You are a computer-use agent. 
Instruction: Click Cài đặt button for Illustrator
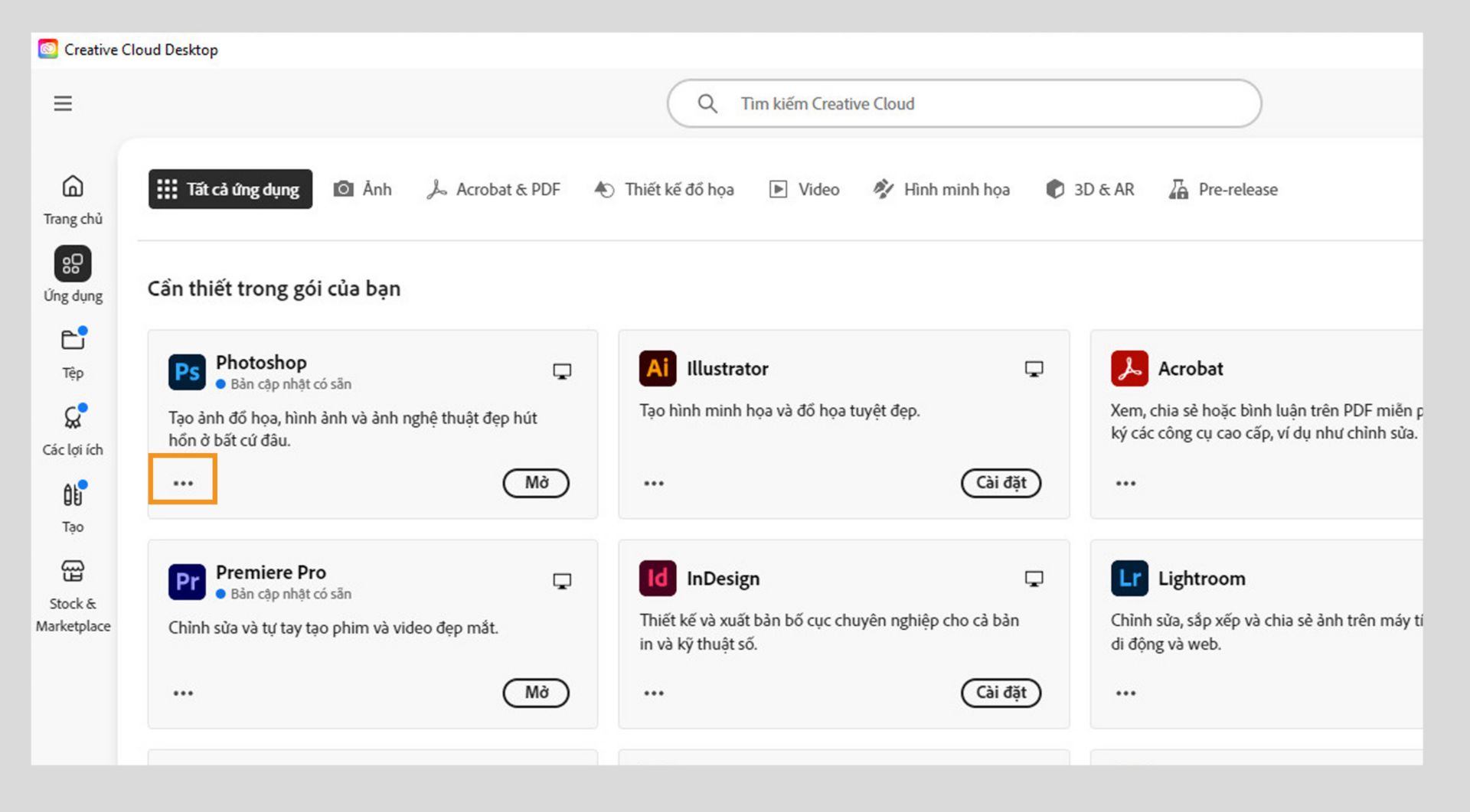coord(1001,483)
